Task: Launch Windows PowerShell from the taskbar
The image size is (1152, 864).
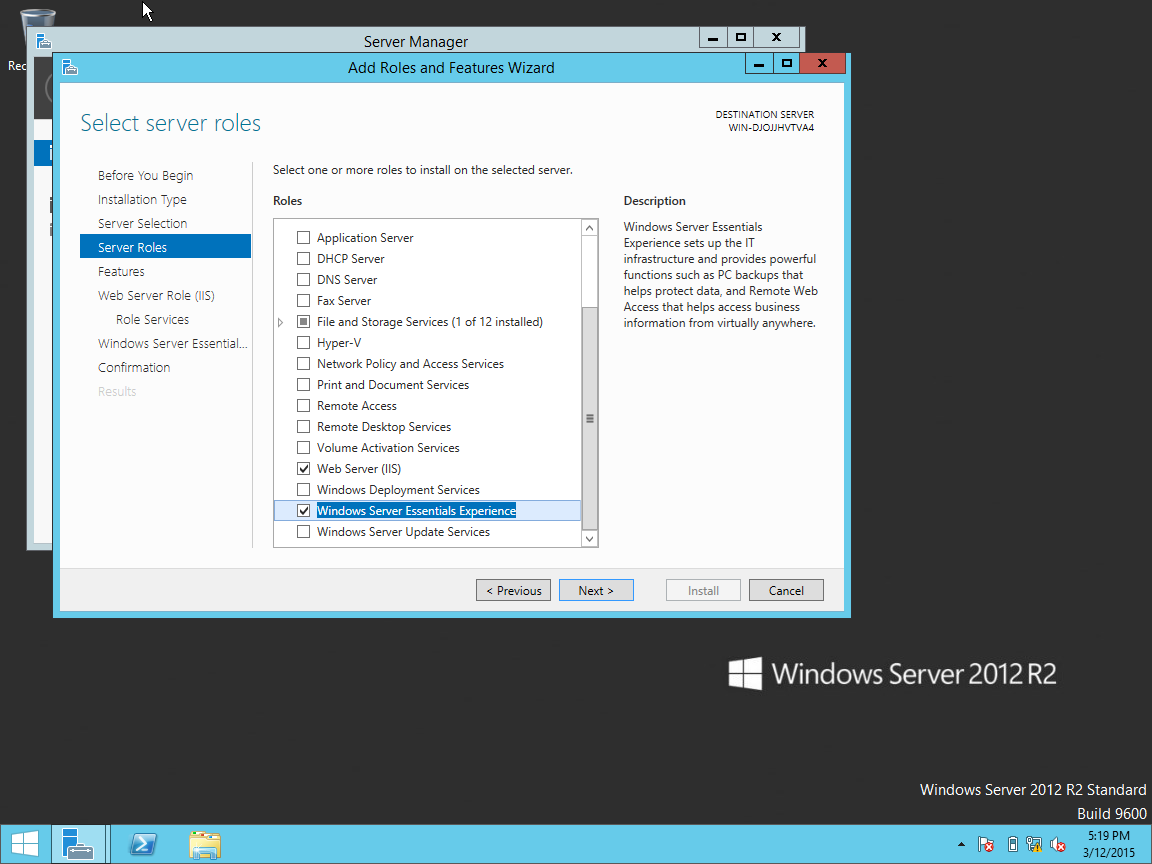Action: tap(143, 844)
